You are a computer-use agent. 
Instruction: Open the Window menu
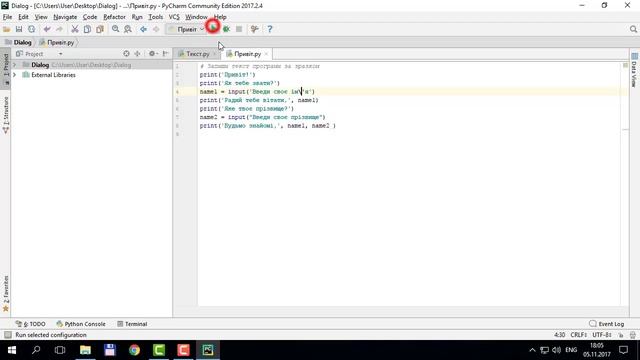pos(196,17)
